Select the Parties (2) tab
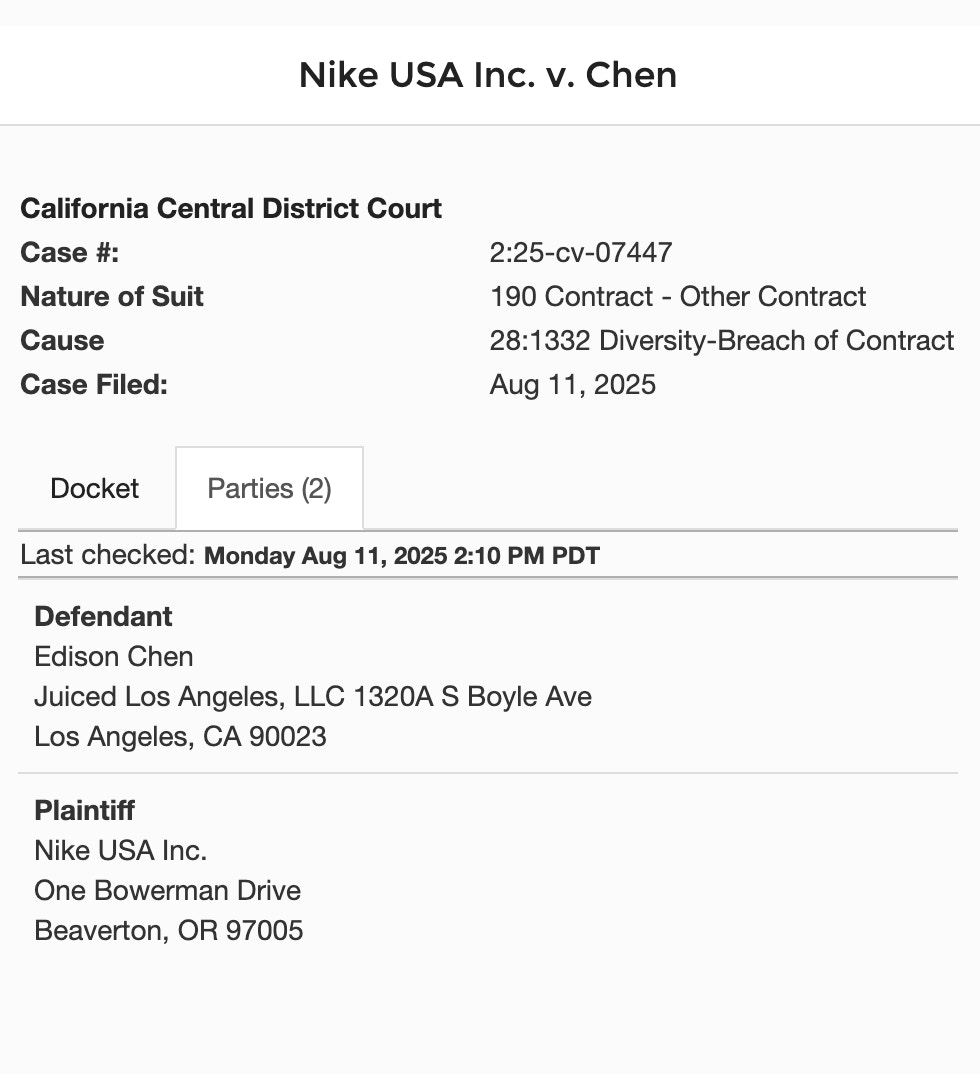 point(269,489)
